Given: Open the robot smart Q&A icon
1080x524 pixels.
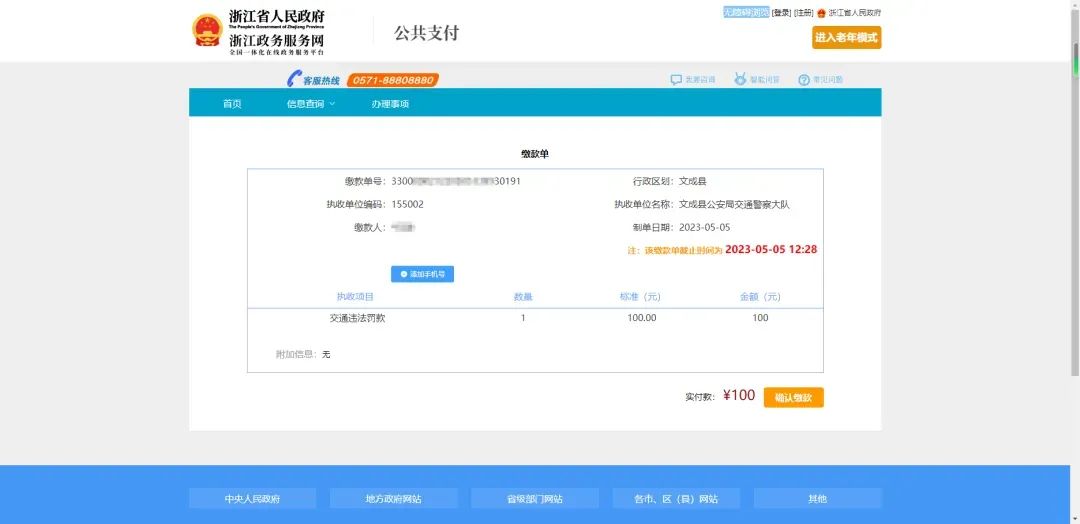Looking at the screenshot, I should coord(740,80).
